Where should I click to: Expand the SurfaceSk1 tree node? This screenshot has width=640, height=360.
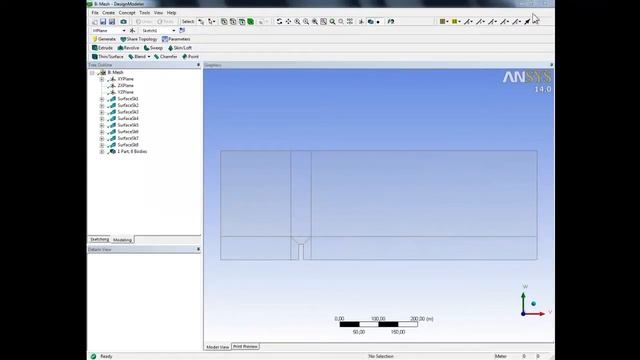click(102, 99)
